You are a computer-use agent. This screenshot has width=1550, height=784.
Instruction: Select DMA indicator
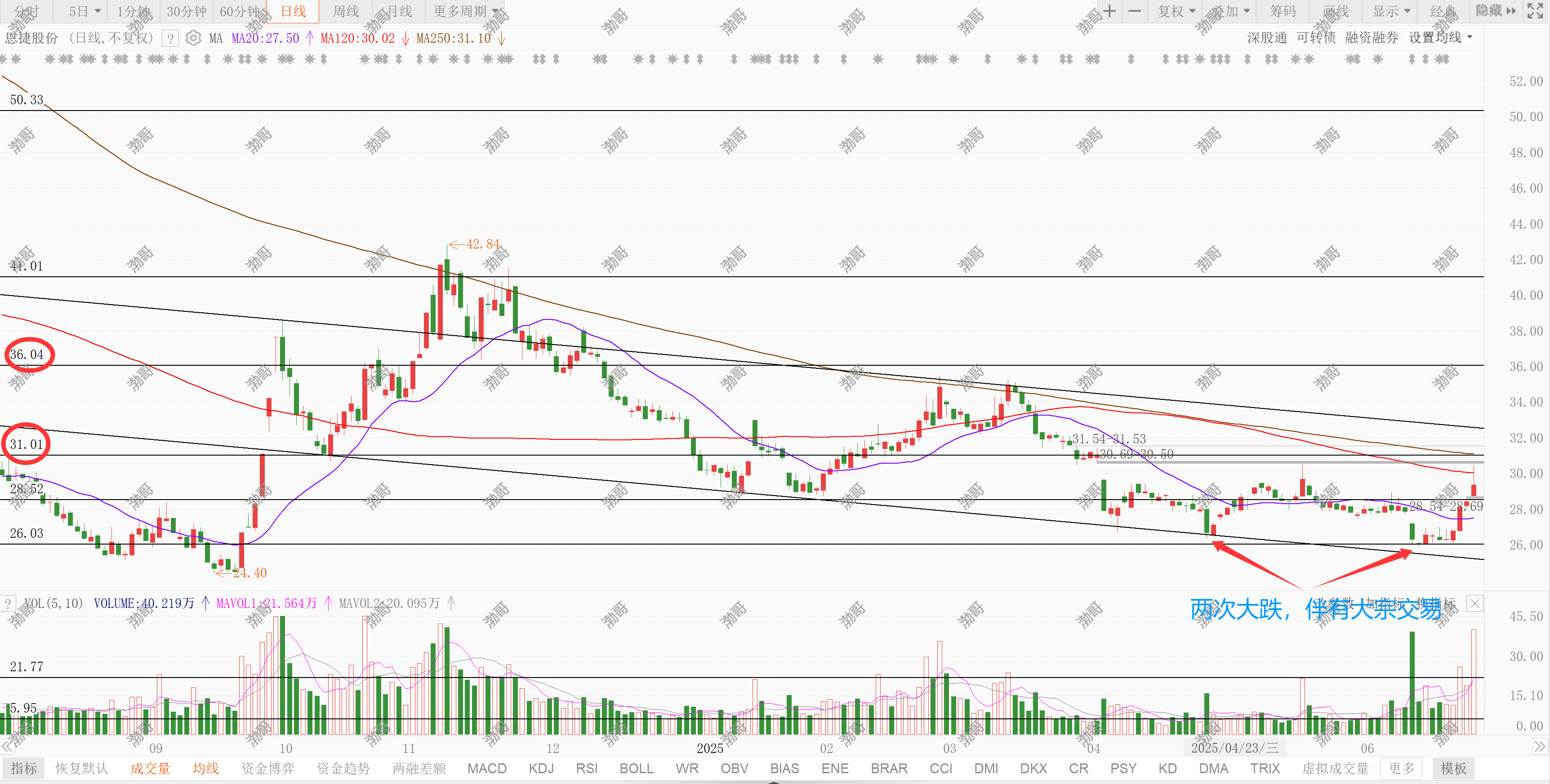pyautogui.click(x=1214, y=768)
